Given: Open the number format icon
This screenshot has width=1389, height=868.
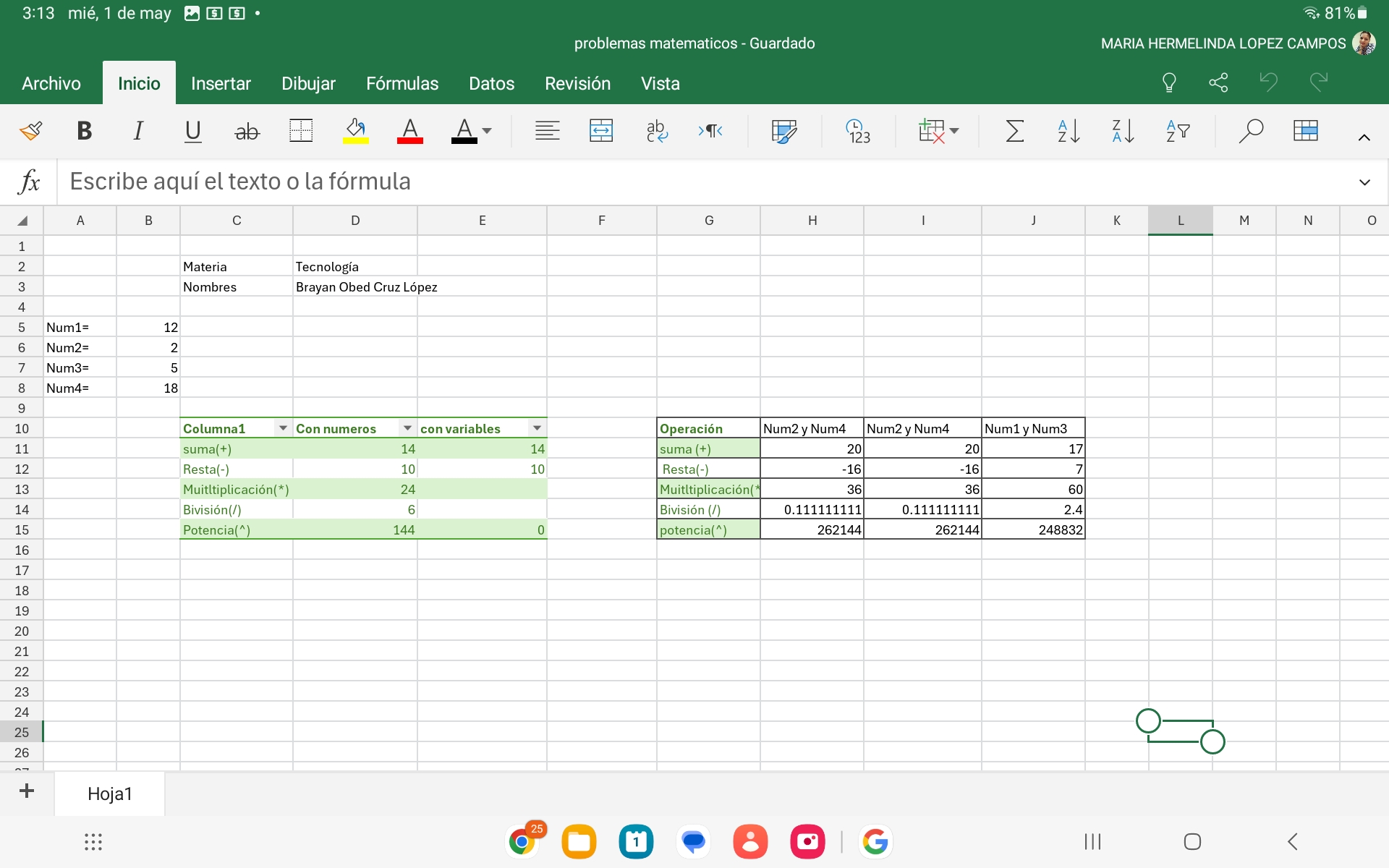Looking at the screenshot, I should 858,131.
